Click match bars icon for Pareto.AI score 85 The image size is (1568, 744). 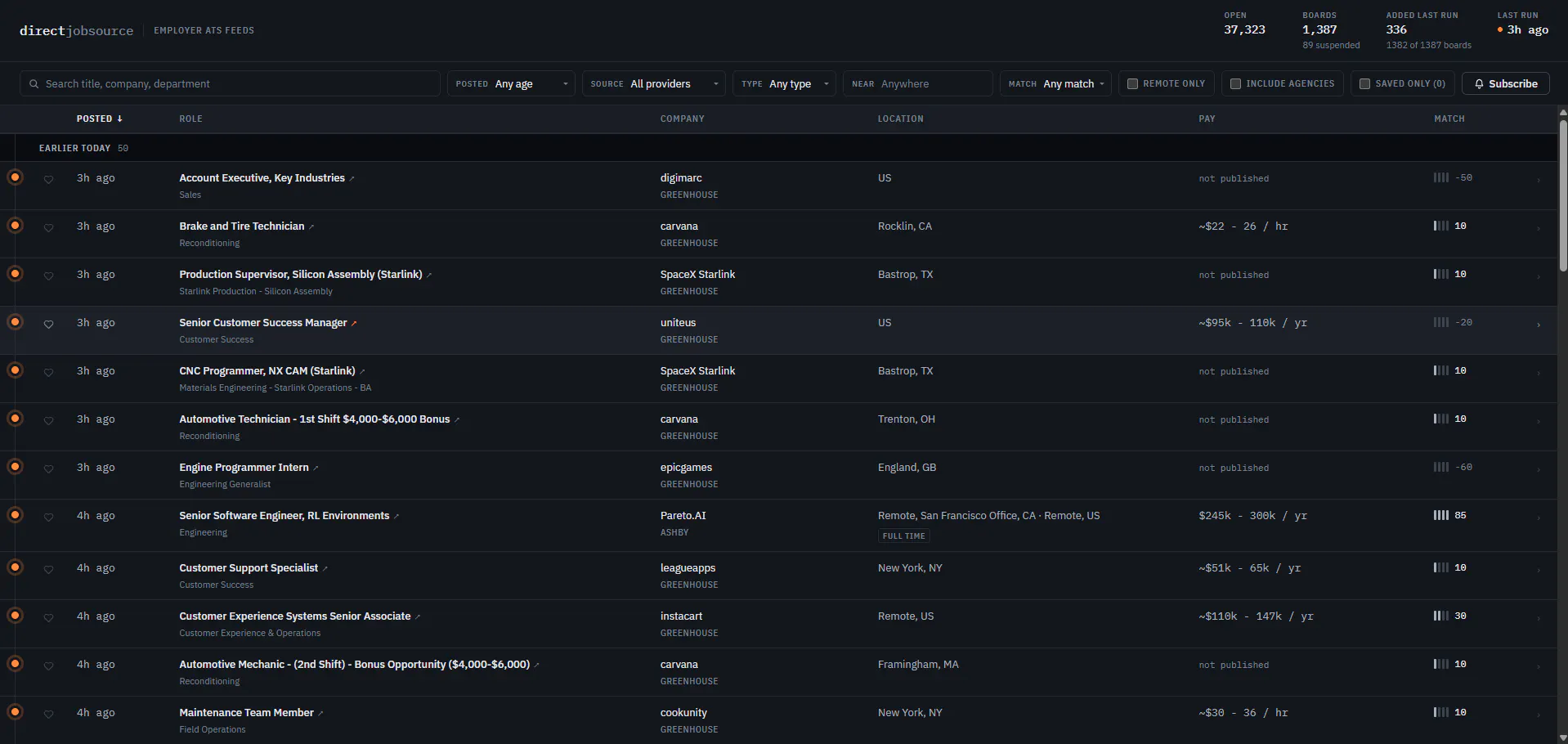click(x=1440, y=515)
